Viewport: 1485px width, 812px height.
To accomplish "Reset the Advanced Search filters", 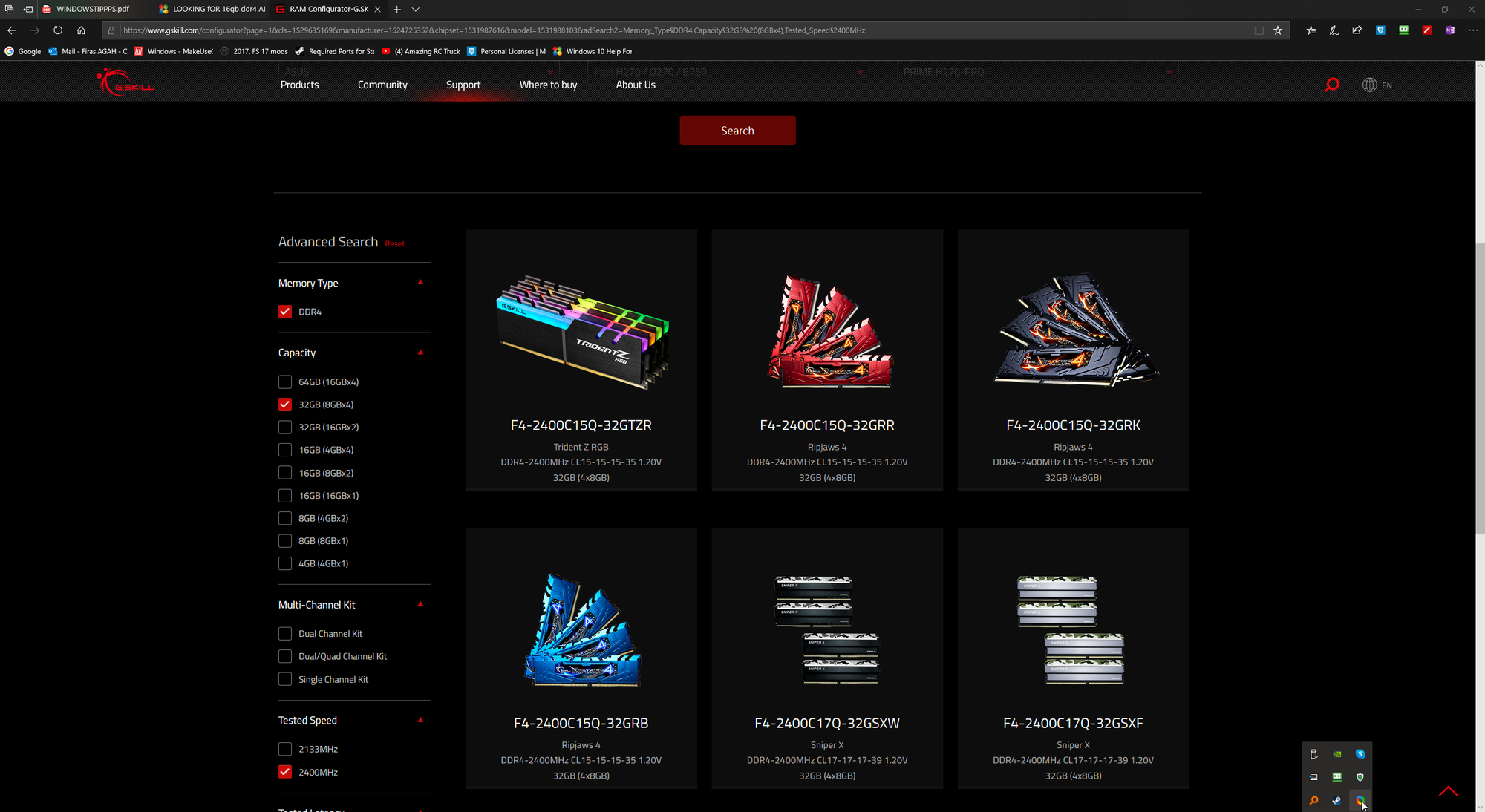I will (x=394, y=244).
